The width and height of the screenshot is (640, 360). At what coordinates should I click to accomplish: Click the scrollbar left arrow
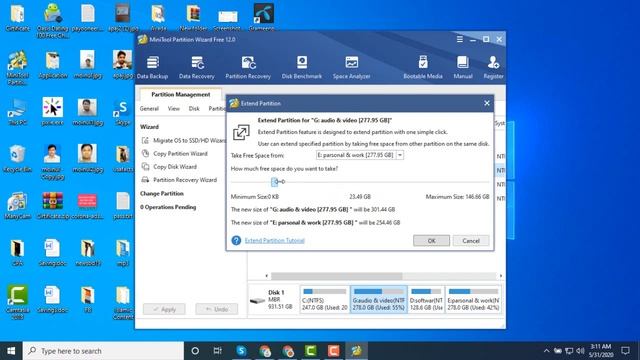[x=267, y=276]
